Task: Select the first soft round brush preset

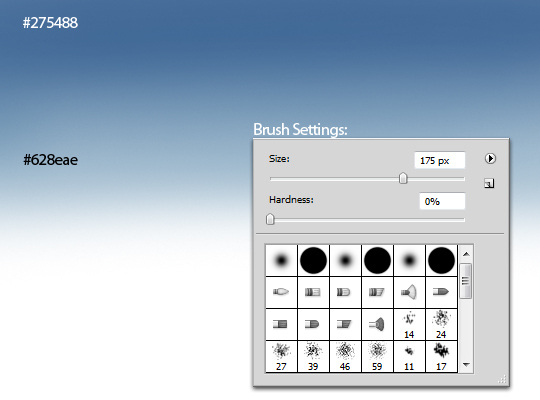Action: (x=281, y=260)
